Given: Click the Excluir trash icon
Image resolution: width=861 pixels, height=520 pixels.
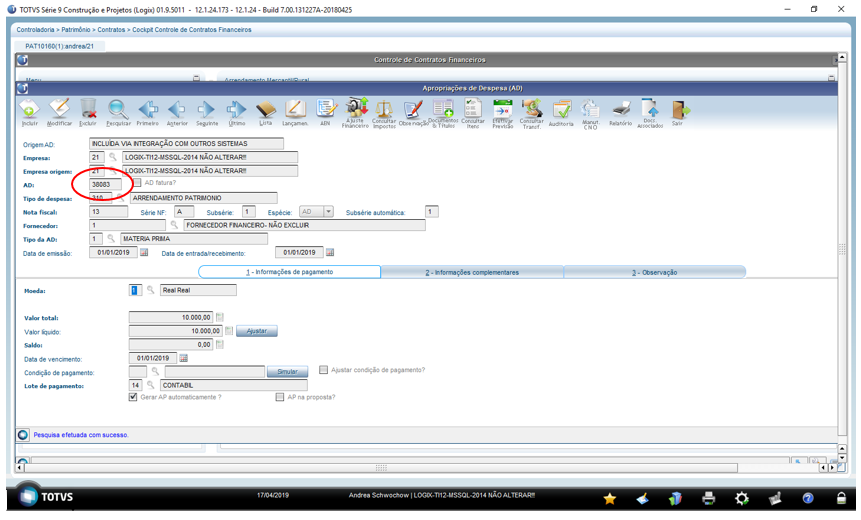Looking at the screenshot, I should pos(88,110).
